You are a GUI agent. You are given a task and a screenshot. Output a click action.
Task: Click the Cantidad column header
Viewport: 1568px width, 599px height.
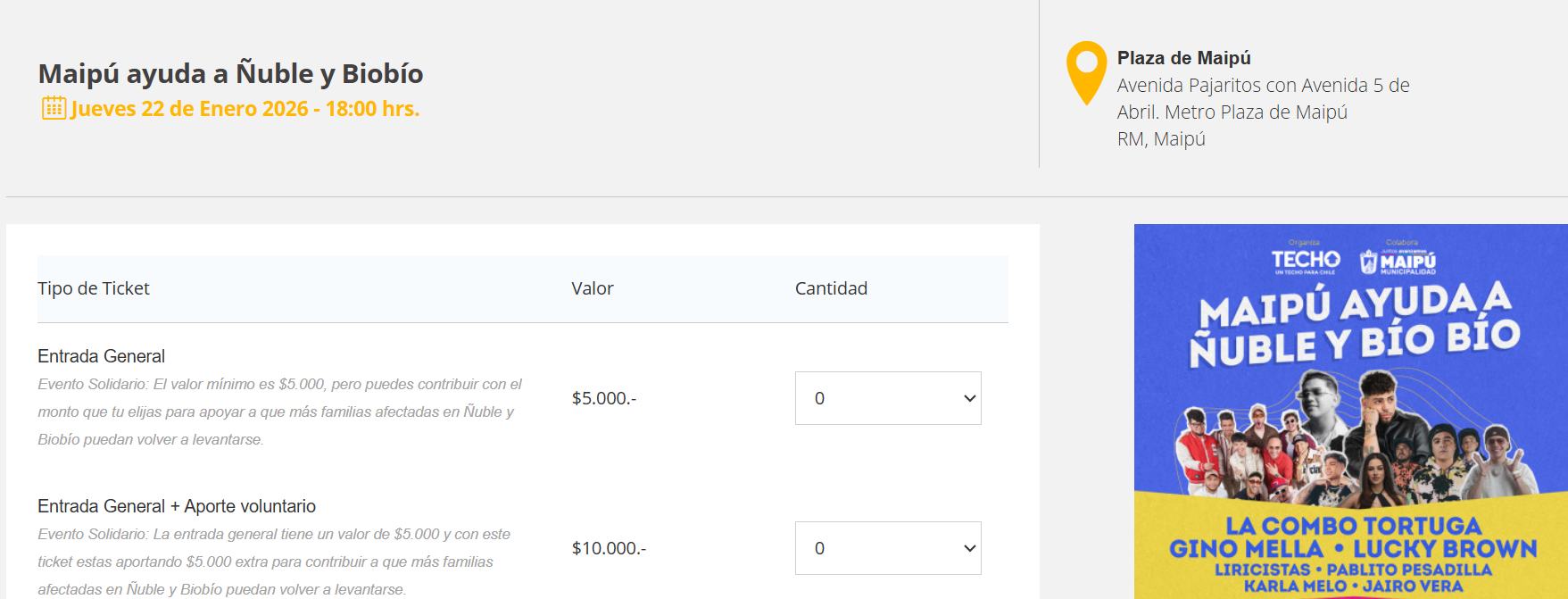pyautogui.click(x=831, y=288)
